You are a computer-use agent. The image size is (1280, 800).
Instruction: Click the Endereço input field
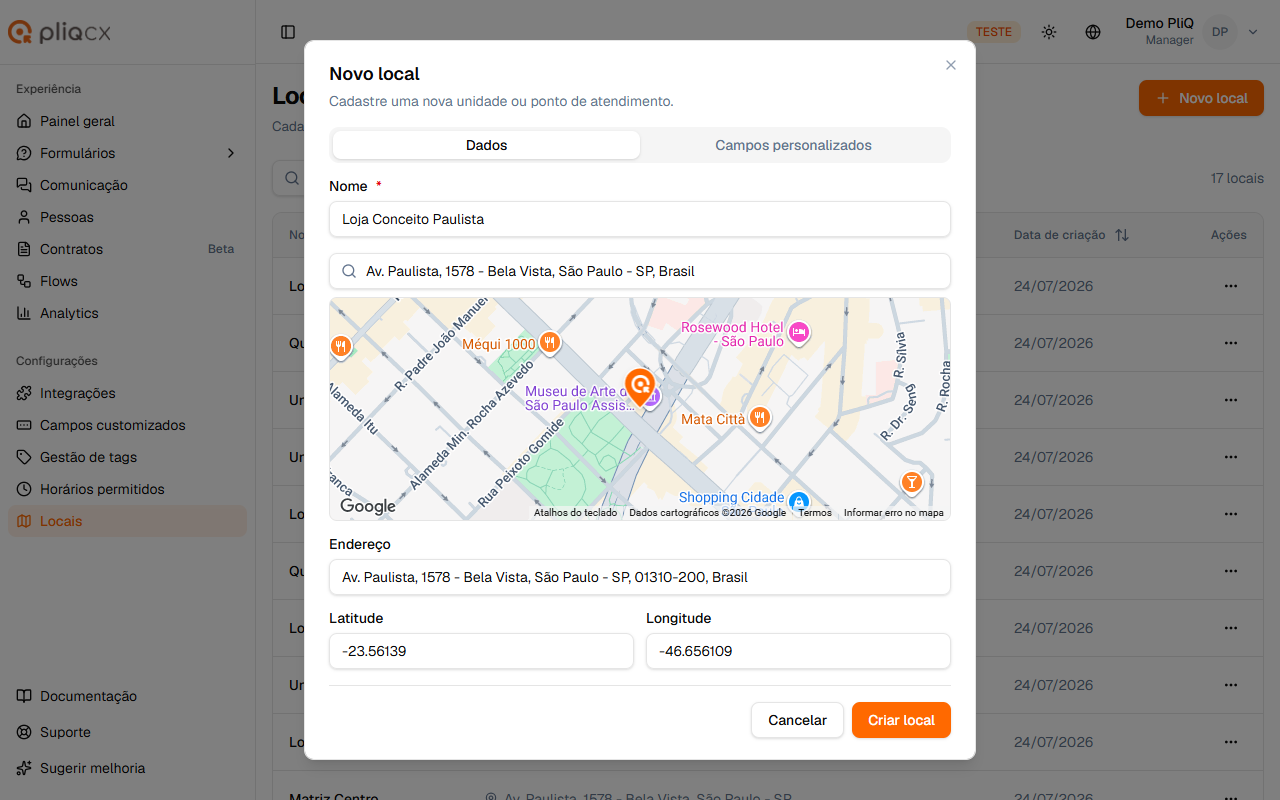[x=640, y=577]
